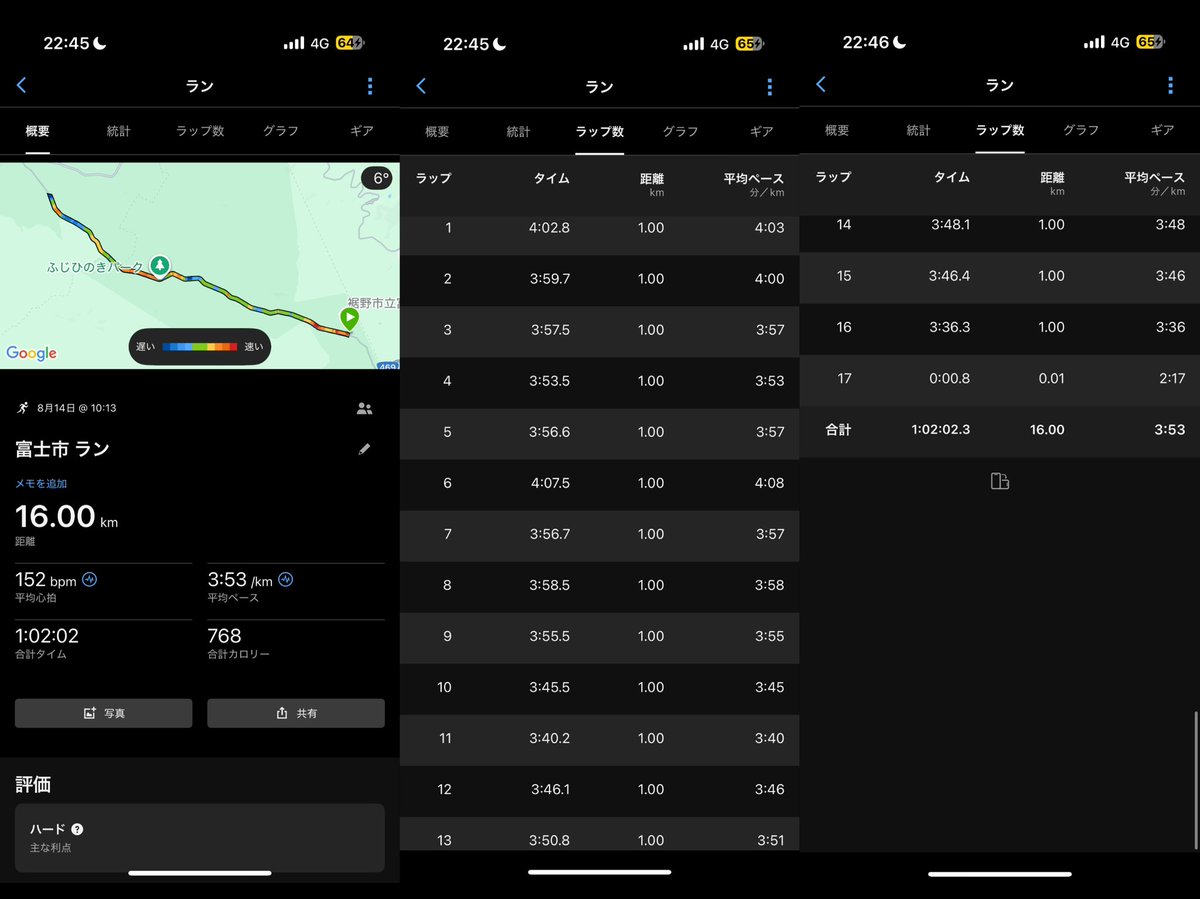The height and width of the screenshot is (899, 1200).
Task: Tap lap 2 time 3:59.7
Action: (550, 278)
